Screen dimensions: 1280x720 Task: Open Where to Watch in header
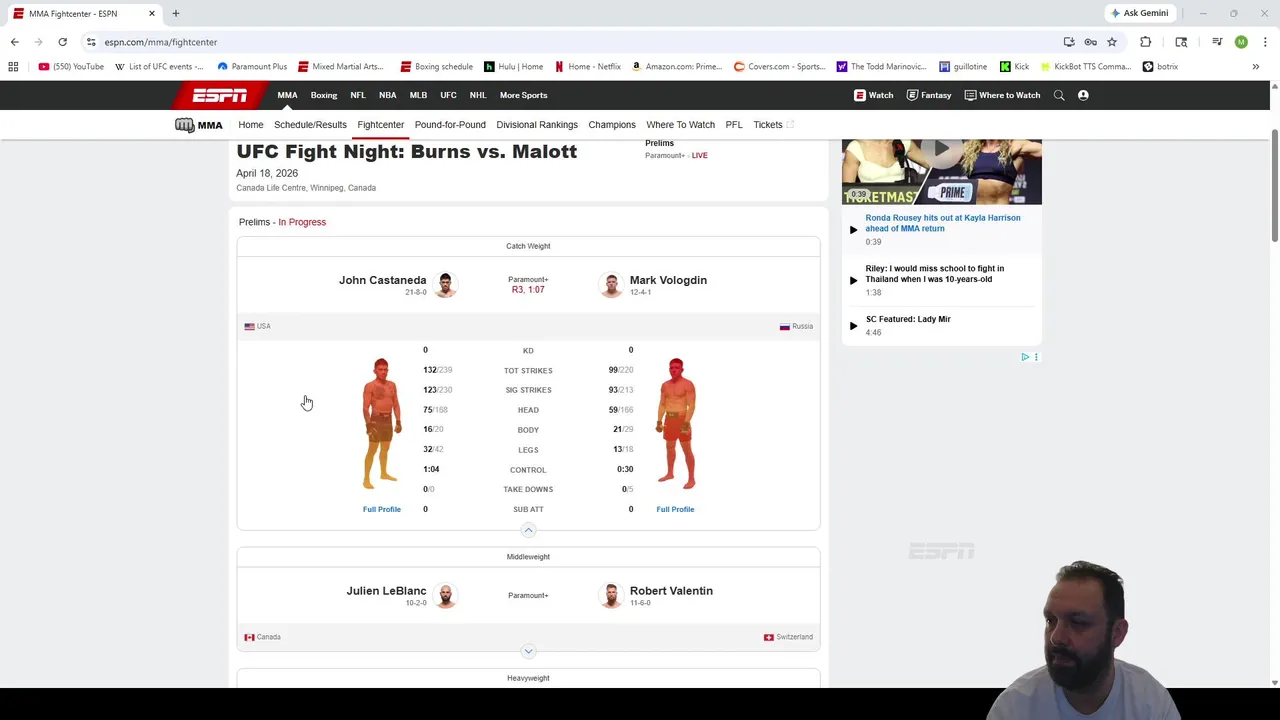click(1002, 95)
